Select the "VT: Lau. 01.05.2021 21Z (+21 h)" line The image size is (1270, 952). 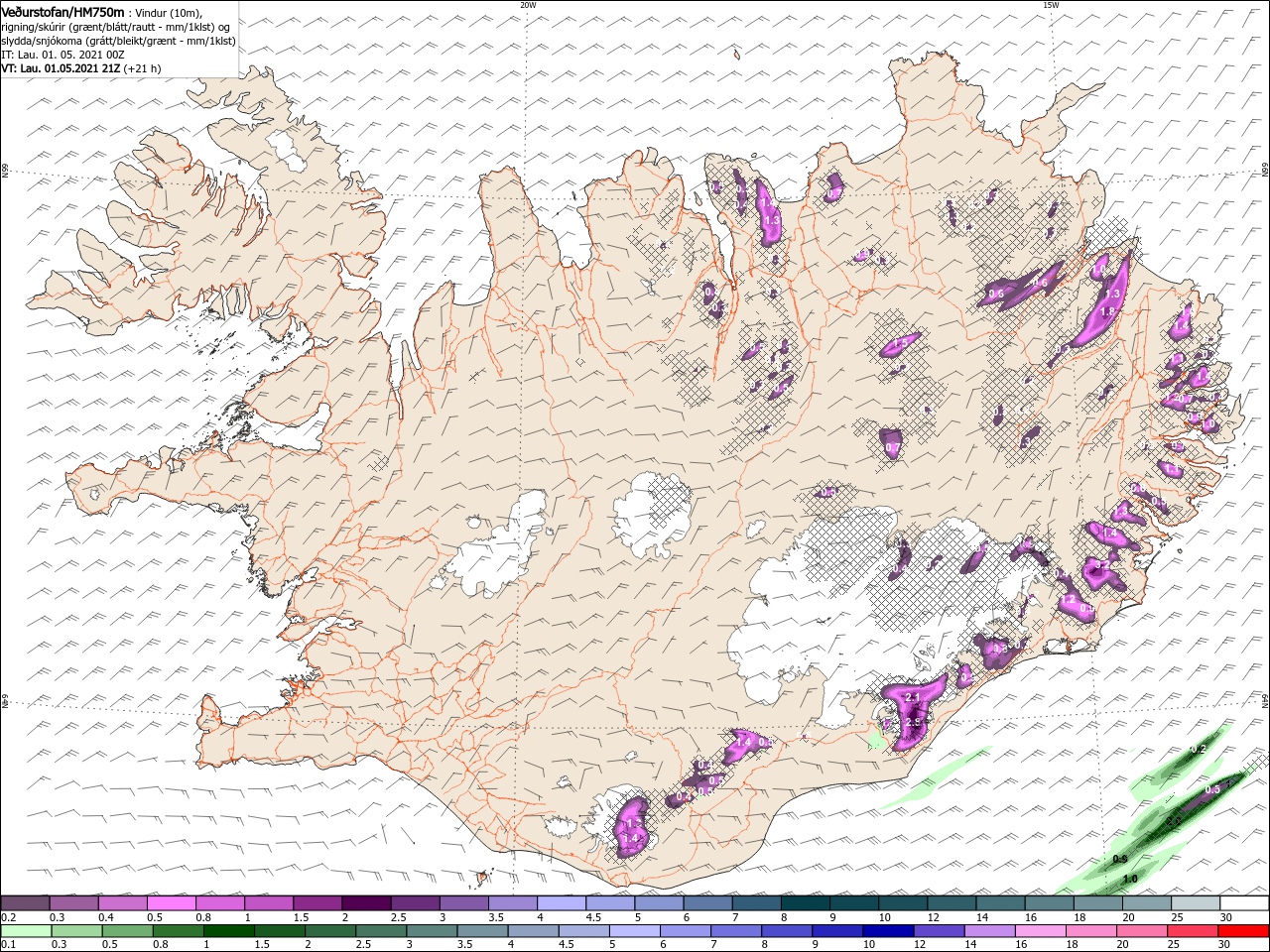click(x=81, y=68)
